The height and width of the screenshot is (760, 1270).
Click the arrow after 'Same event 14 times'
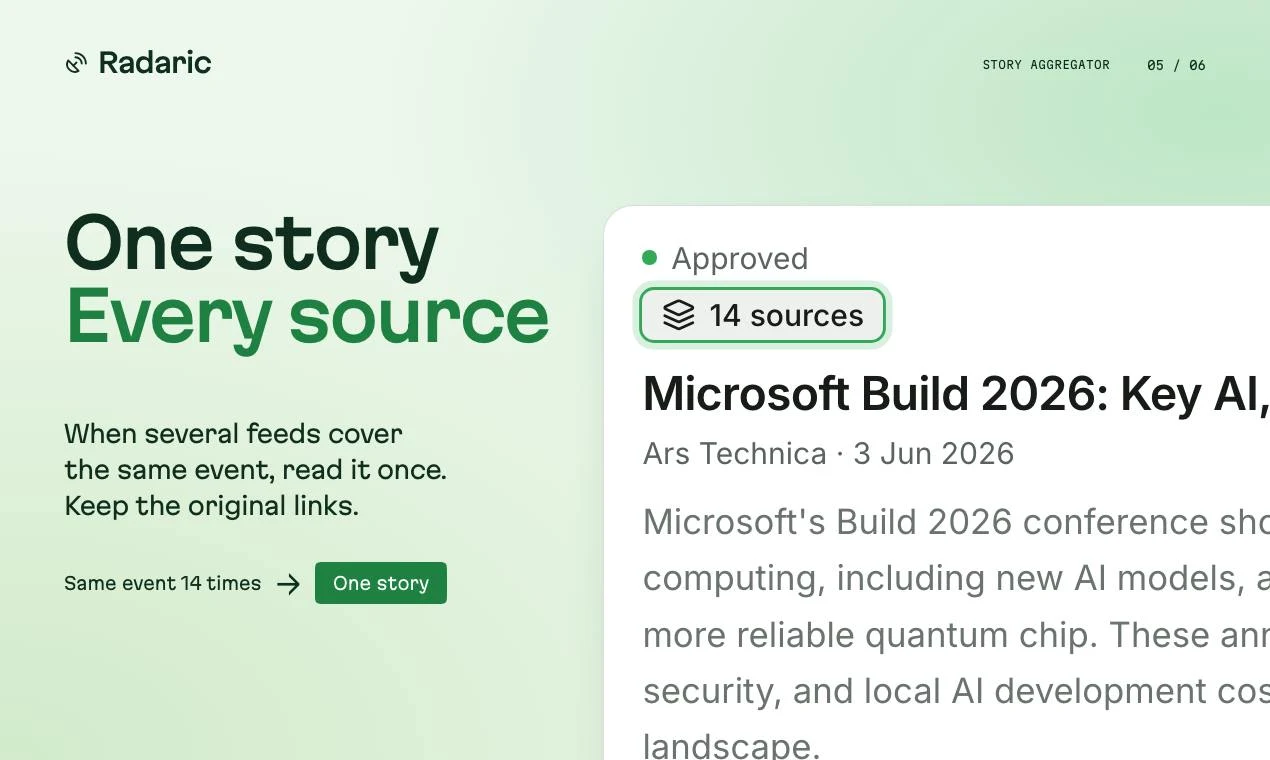[x=288, y=584]
